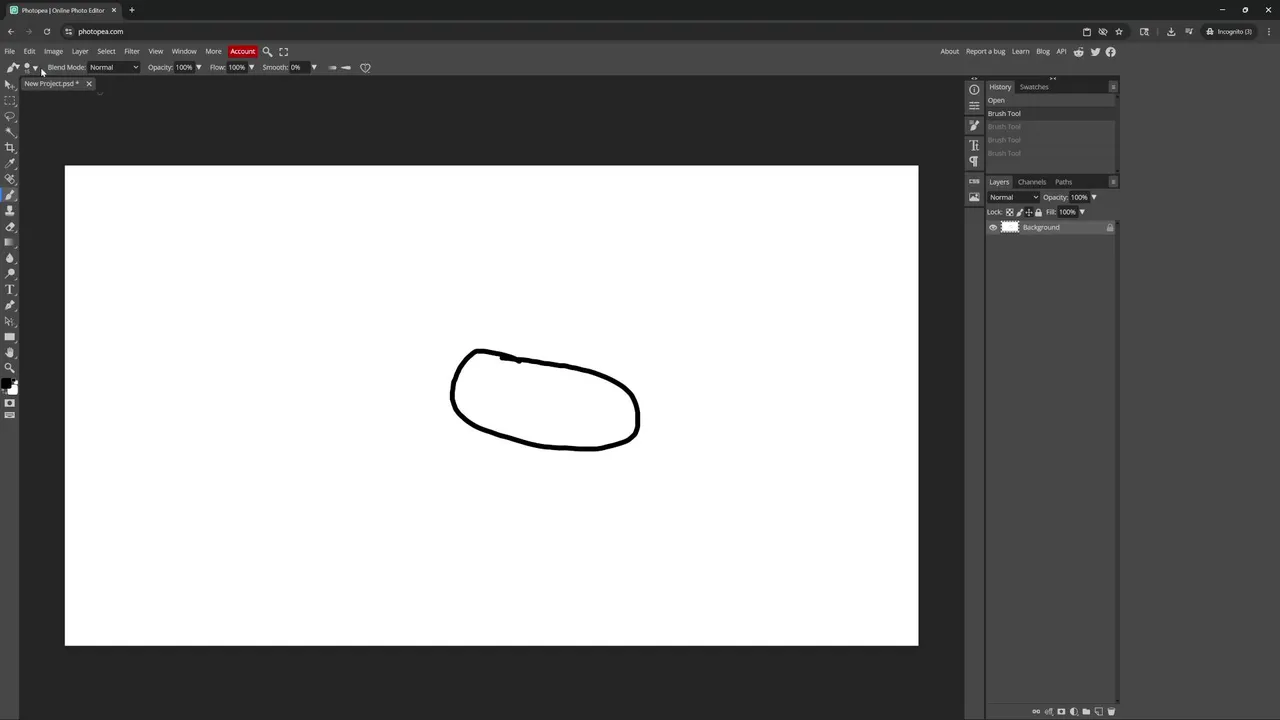The height and width of the screenshot is (720, 1280).
Task: Select the Rectangle shape tool
Action: [10, 337]
